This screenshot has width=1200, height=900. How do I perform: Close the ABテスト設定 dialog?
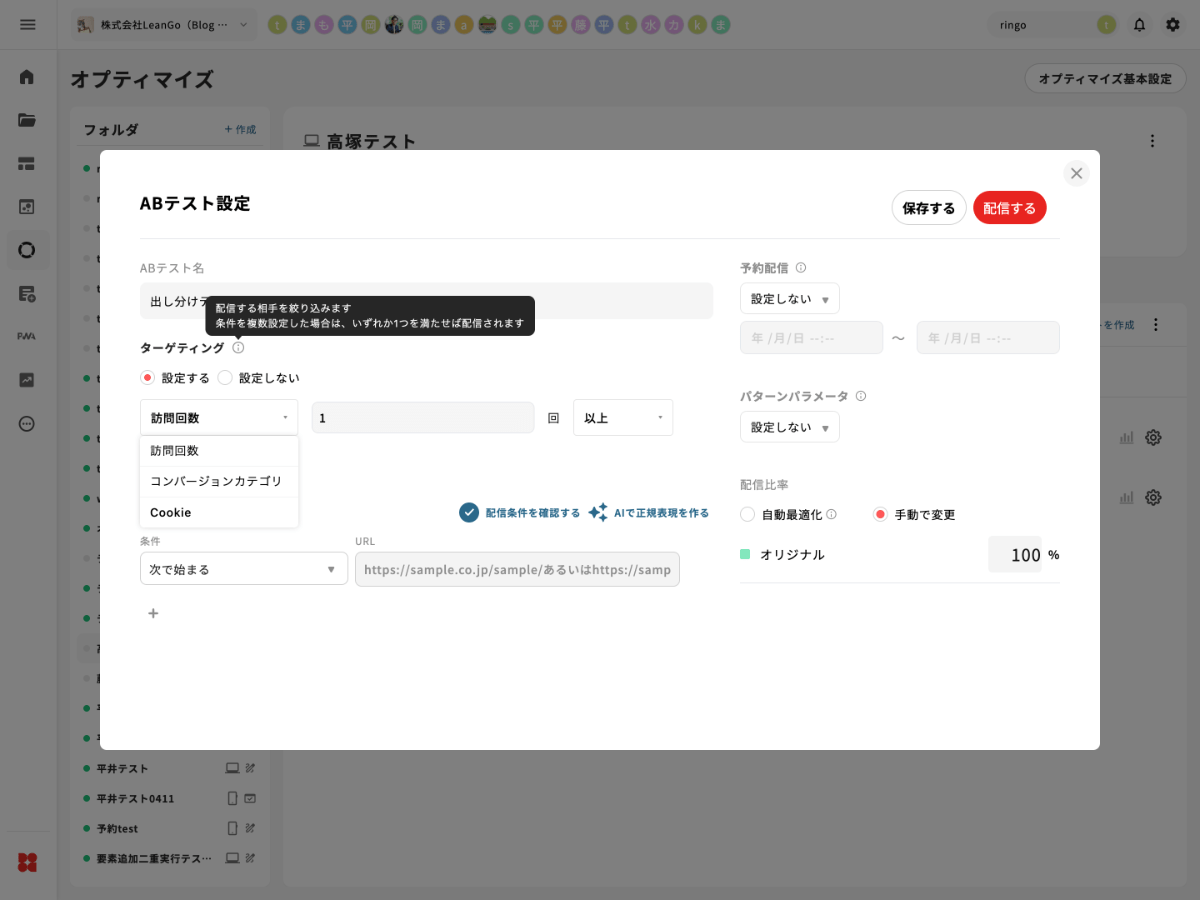click(1076, 173)
